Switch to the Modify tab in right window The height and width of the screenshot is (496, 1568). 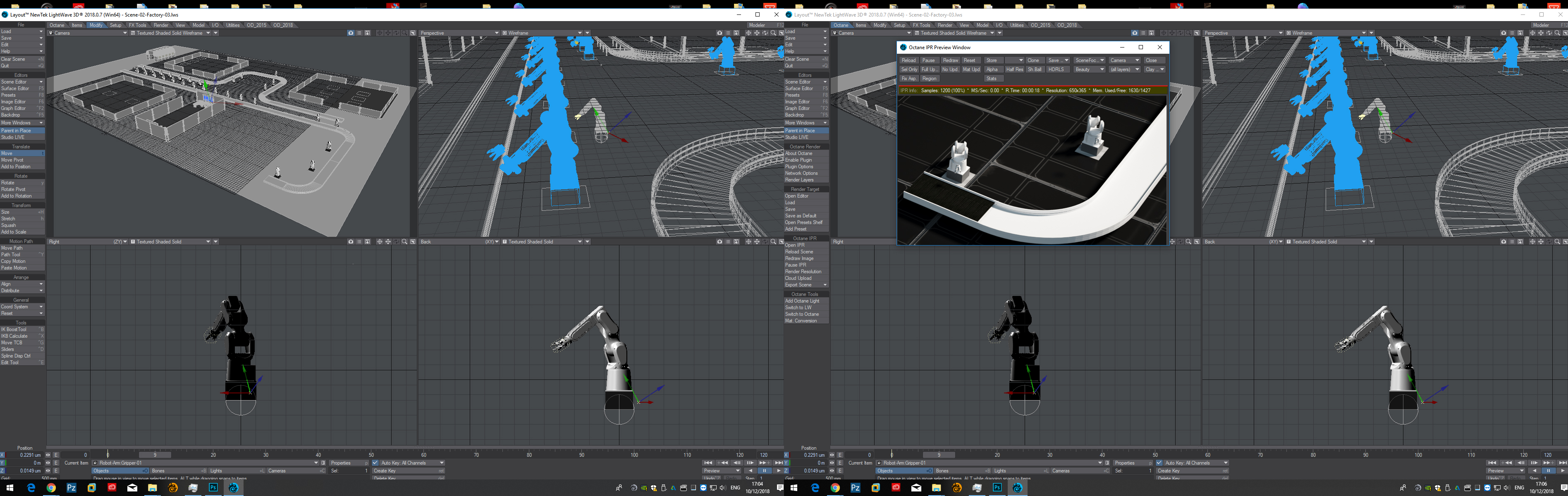[880, 25]
